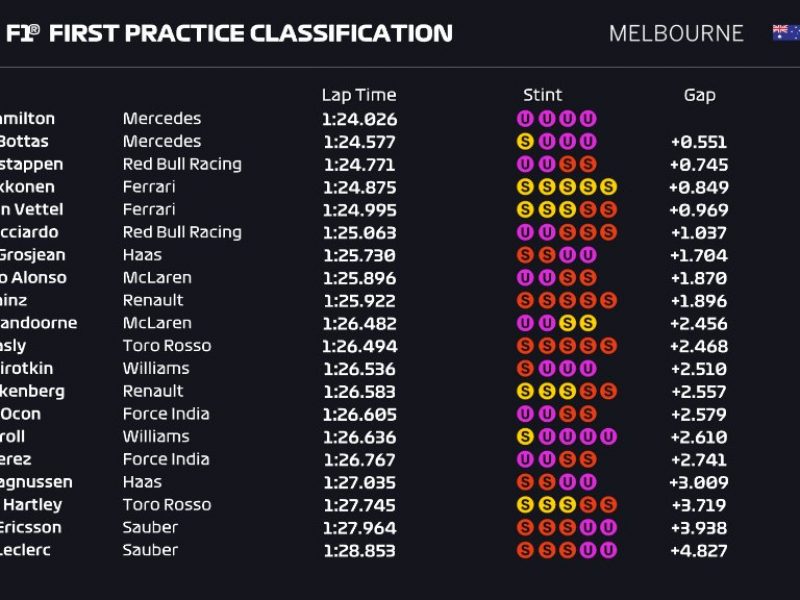This screenshot has width=800, height=600.
Task: Click the First Practice Classification title
Action: 250,33
